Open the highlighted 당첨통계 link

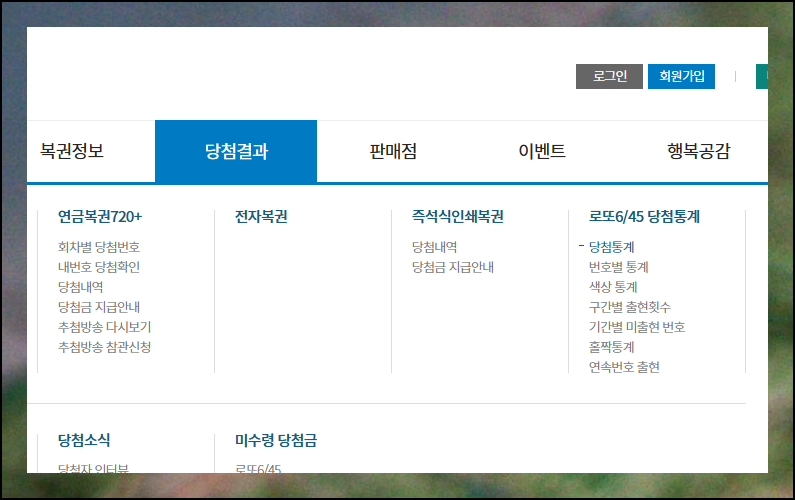611,247
